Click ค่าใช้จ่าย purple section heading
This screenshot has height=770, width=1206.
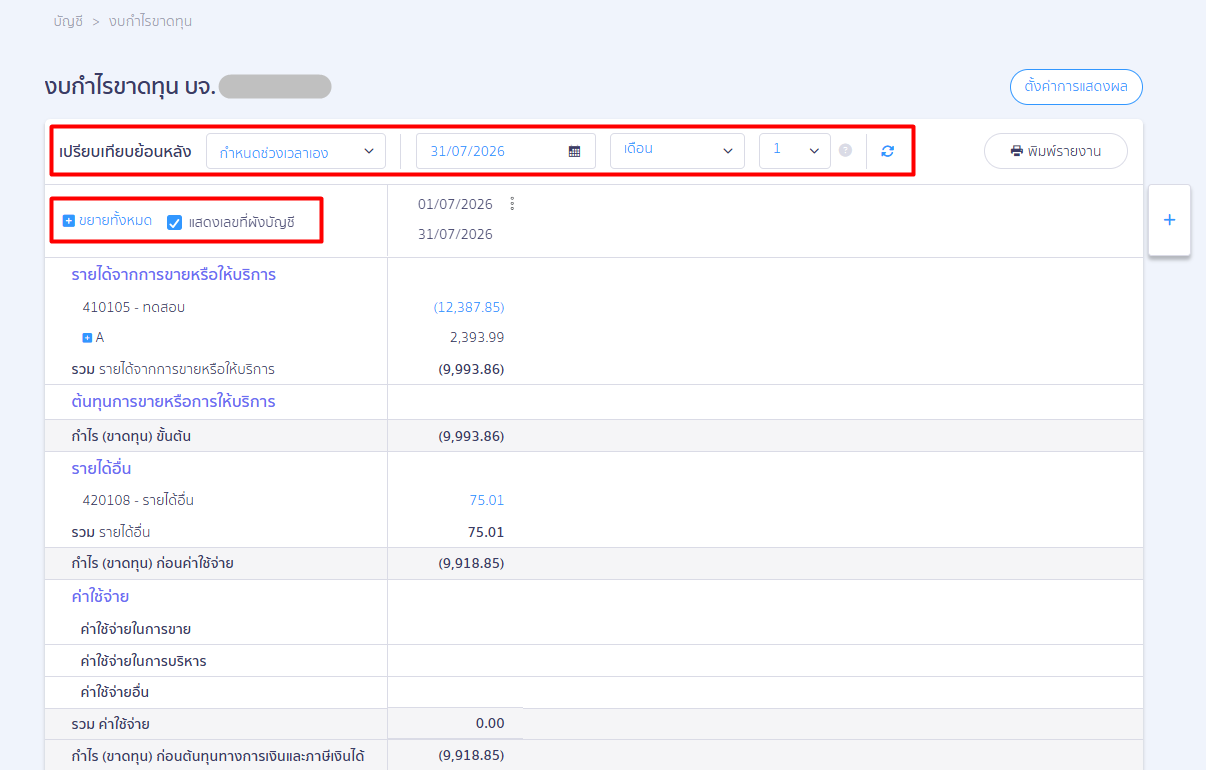pos(100,596)
